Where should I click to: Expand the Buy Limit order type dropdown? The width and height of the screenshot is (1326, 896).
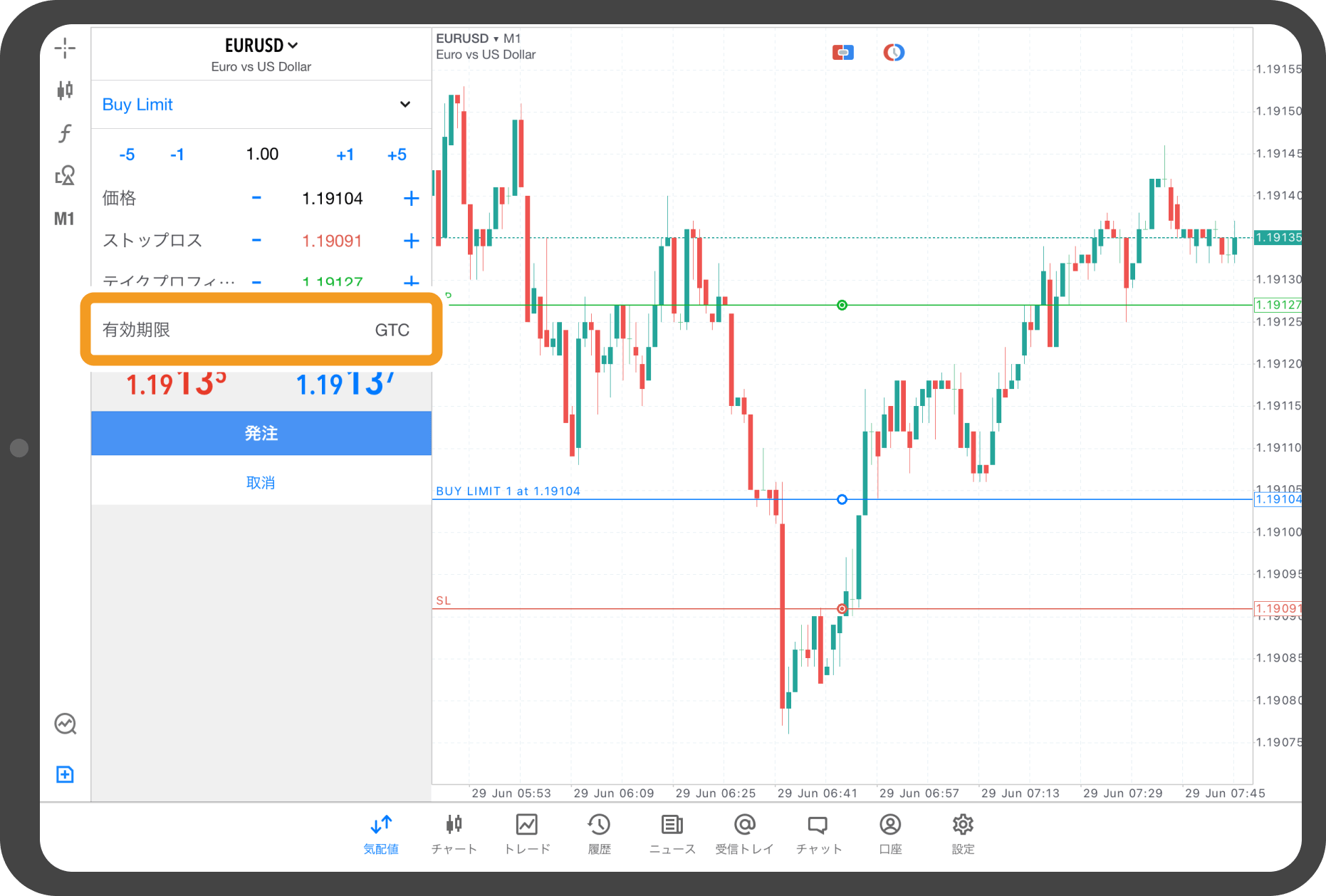261,105
